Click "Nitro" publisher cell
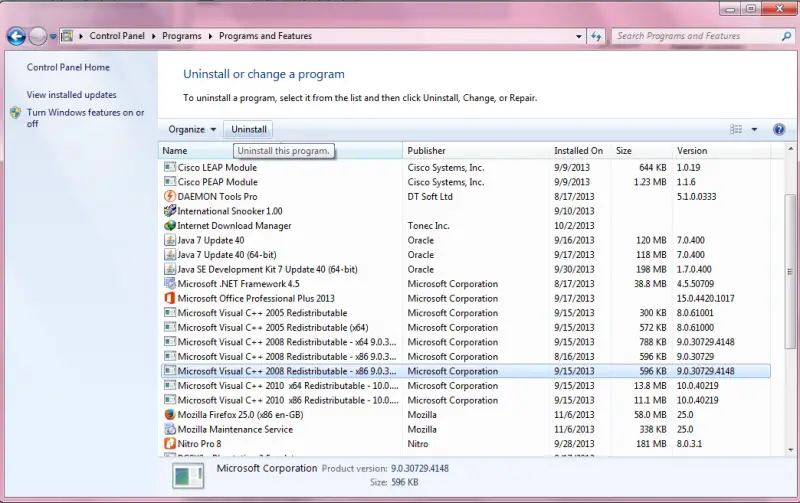This screenshot has width=800, height=503. [x=418, y=444]
